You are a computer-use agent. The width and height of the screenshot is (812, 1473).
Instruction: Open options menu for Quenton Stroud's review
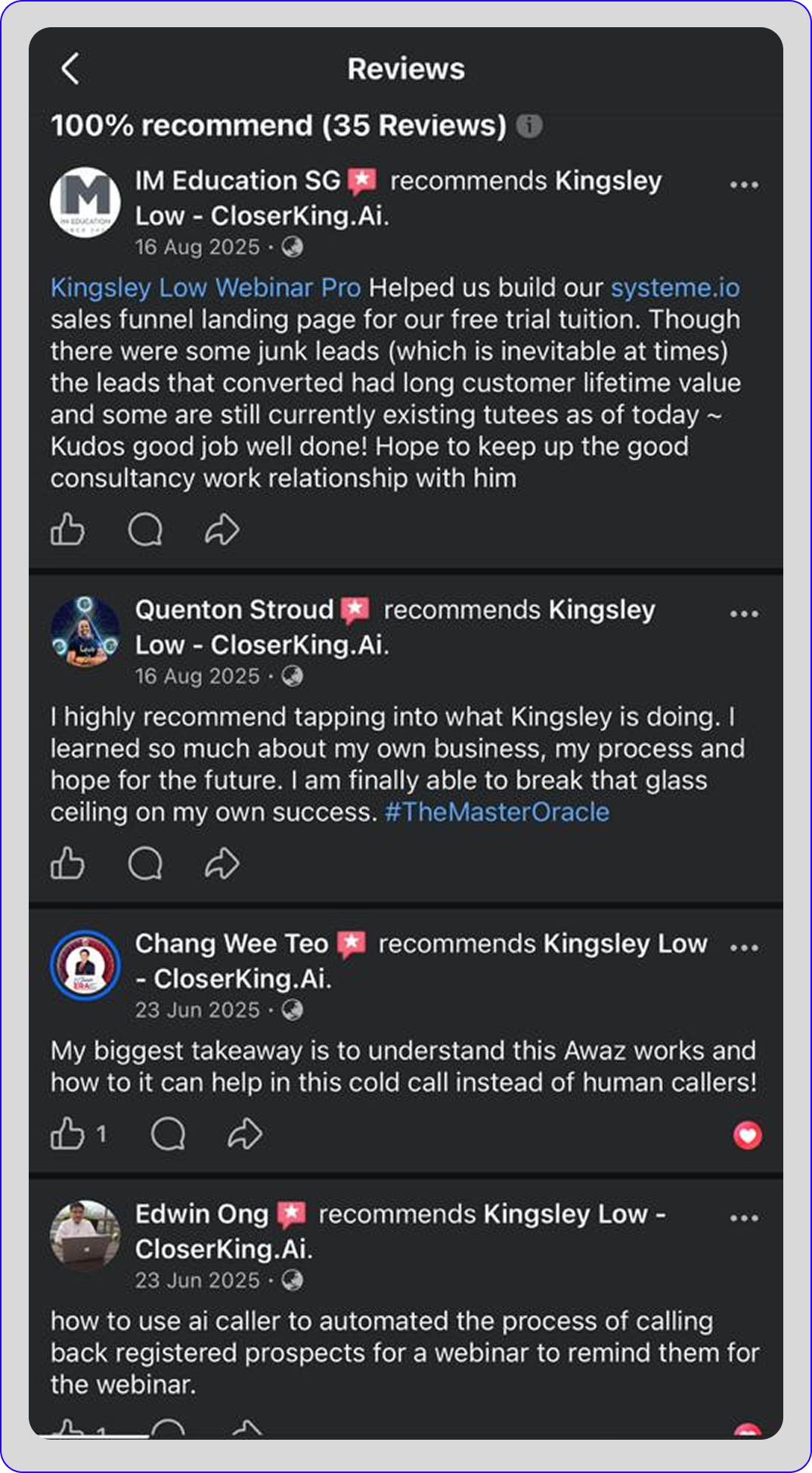coord(744,614)
